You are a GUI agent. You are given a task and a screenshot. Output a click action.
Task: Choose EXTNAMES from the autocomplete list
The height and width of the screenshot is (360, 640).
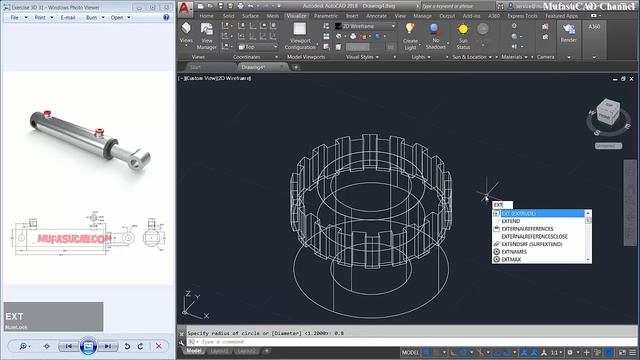(x=539, y=252)
